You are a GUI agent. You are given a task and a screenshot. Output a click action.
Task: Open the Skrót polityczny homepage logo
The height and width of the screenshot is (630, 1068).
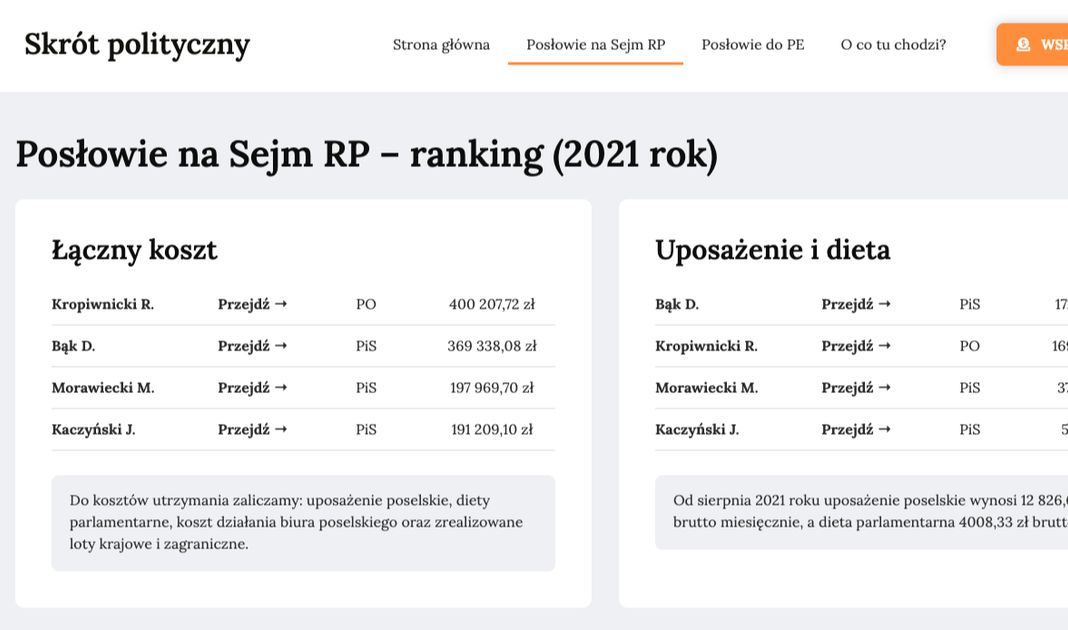tap(137, 45)
